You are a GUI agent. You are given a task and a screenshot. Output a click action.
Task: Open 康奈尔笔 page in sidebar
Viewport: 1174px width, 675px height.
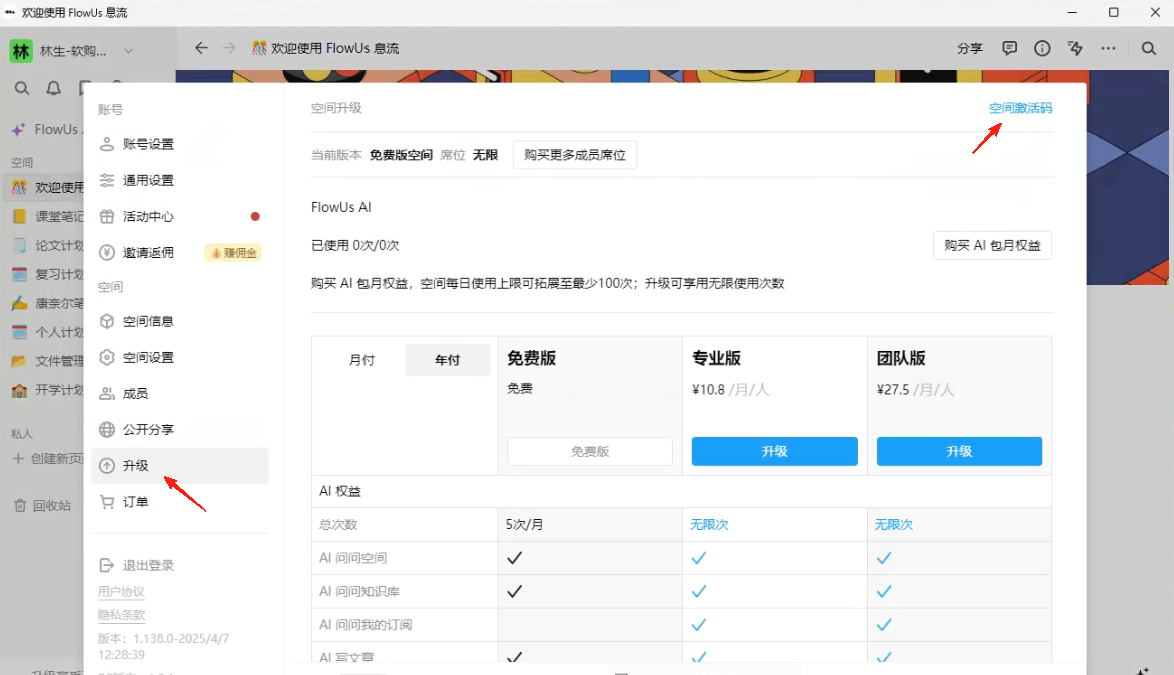tap(45, 303)
